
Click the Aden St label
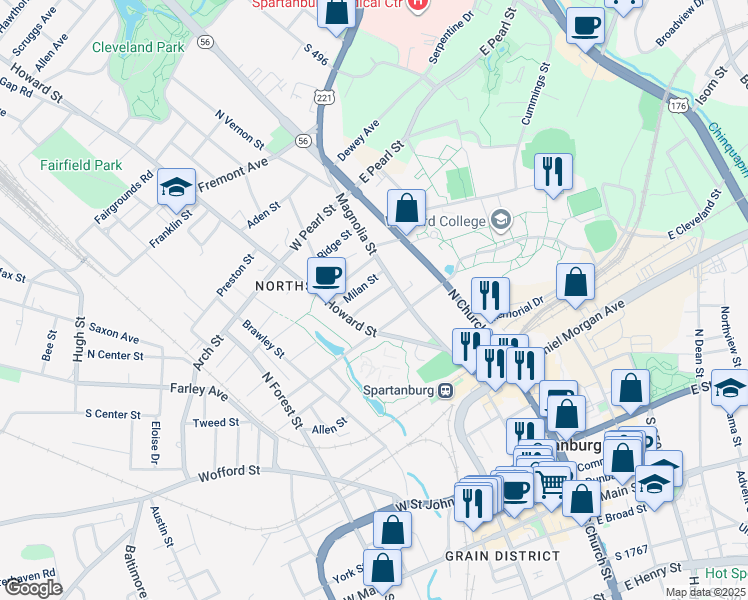(x=263, y=215)
